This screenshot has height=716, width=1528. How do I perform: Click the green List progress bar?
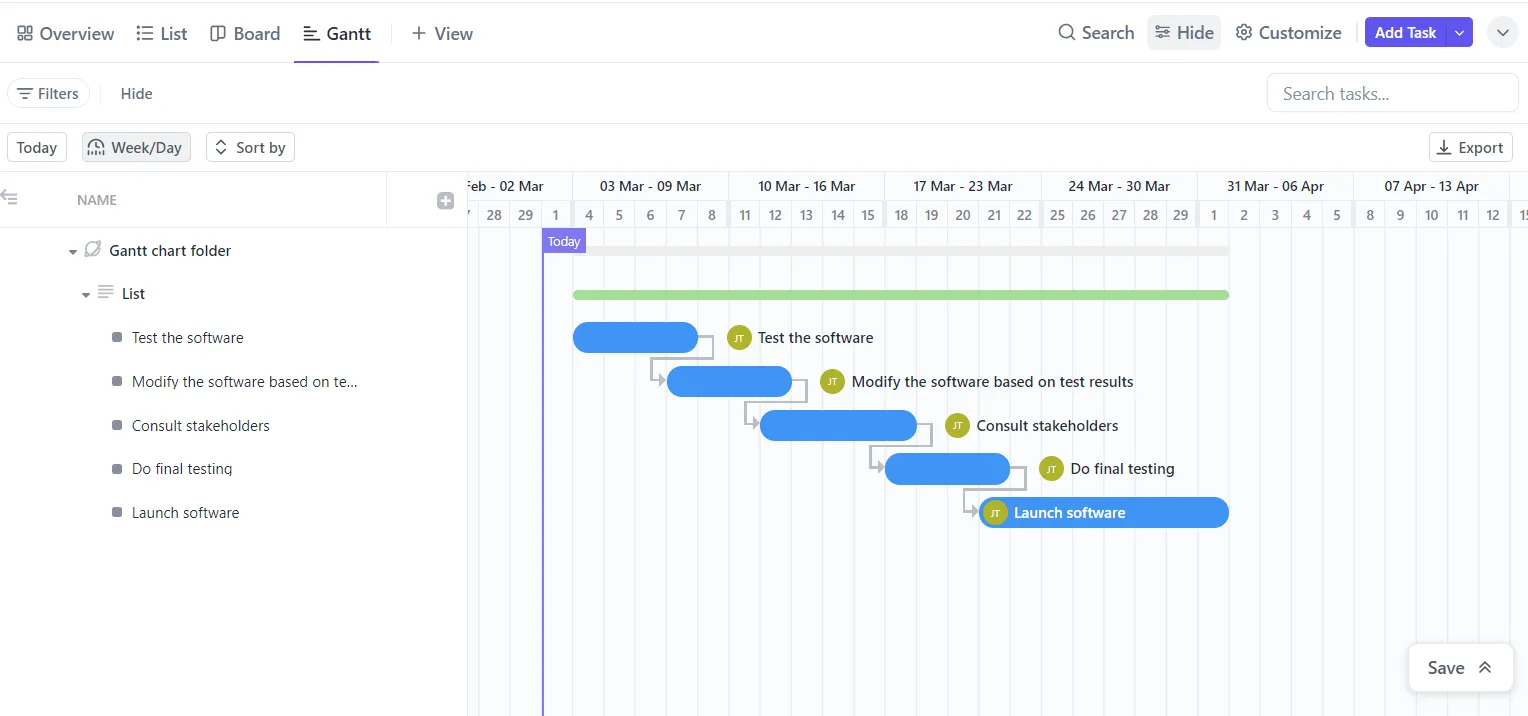click(x=900, y=295)
